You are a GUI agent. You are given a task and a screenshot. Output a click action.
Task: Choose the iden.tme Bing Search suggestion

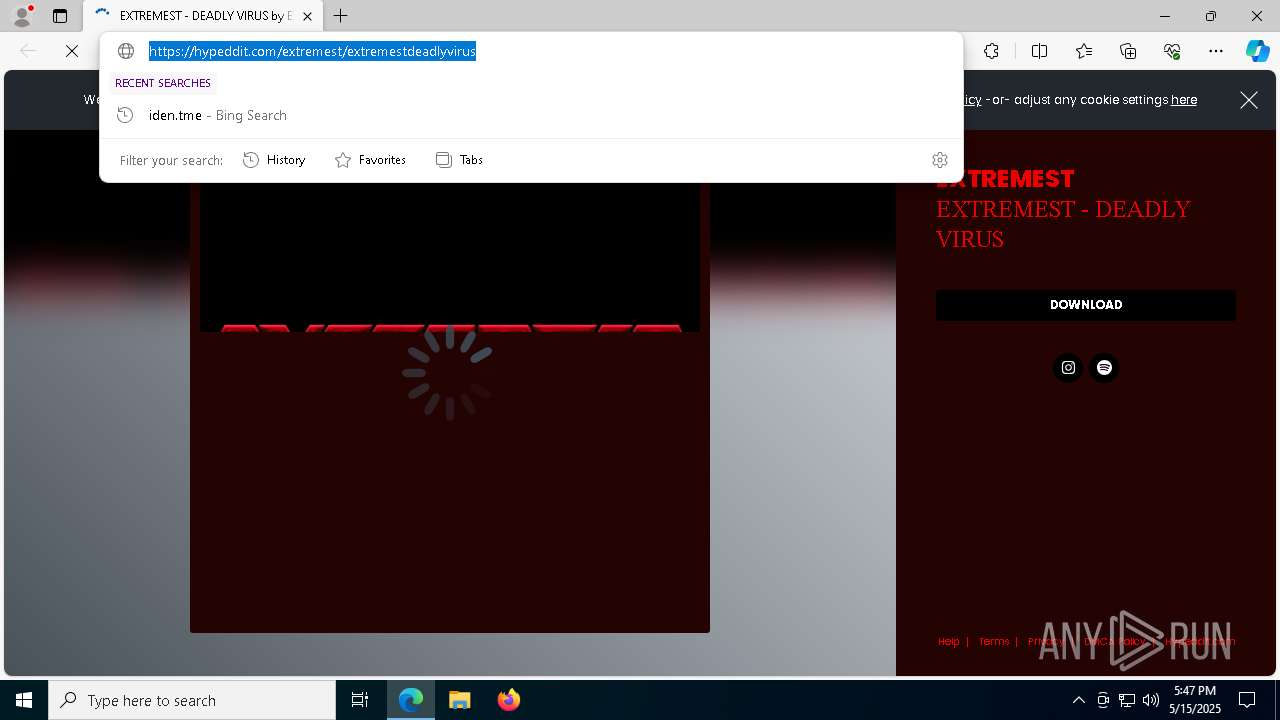[531, 115]
